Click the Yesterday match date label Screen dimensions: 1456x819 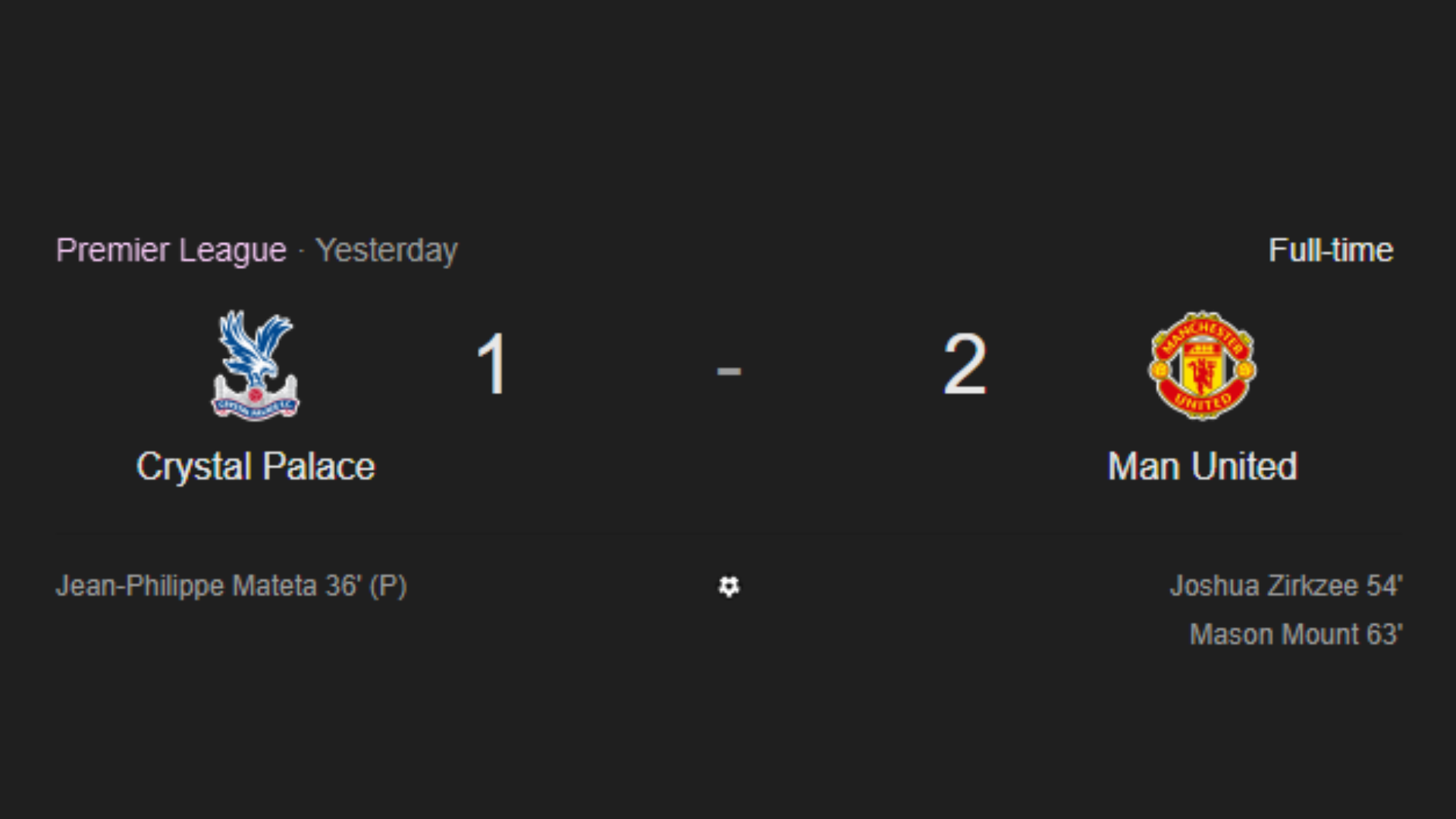click(387, 250)
